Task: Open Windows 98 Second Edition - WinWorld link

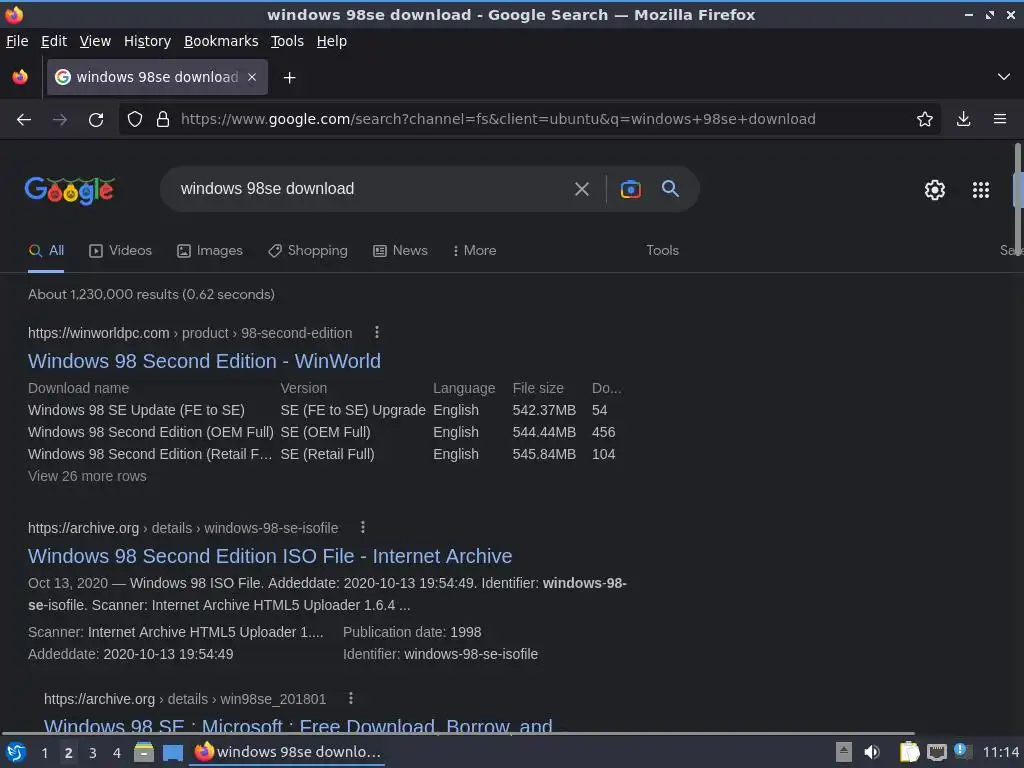Action: click(204, 361)
